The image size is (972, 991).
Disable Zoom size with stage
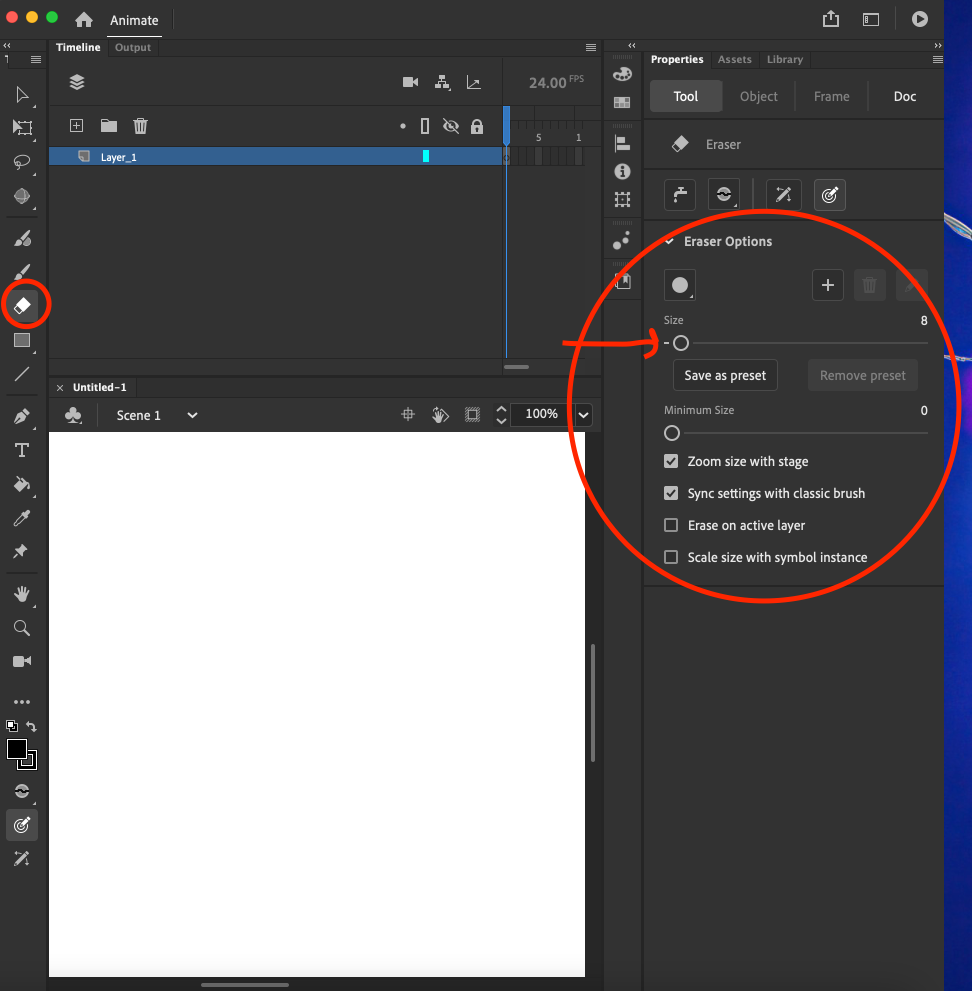coord(671,461)
